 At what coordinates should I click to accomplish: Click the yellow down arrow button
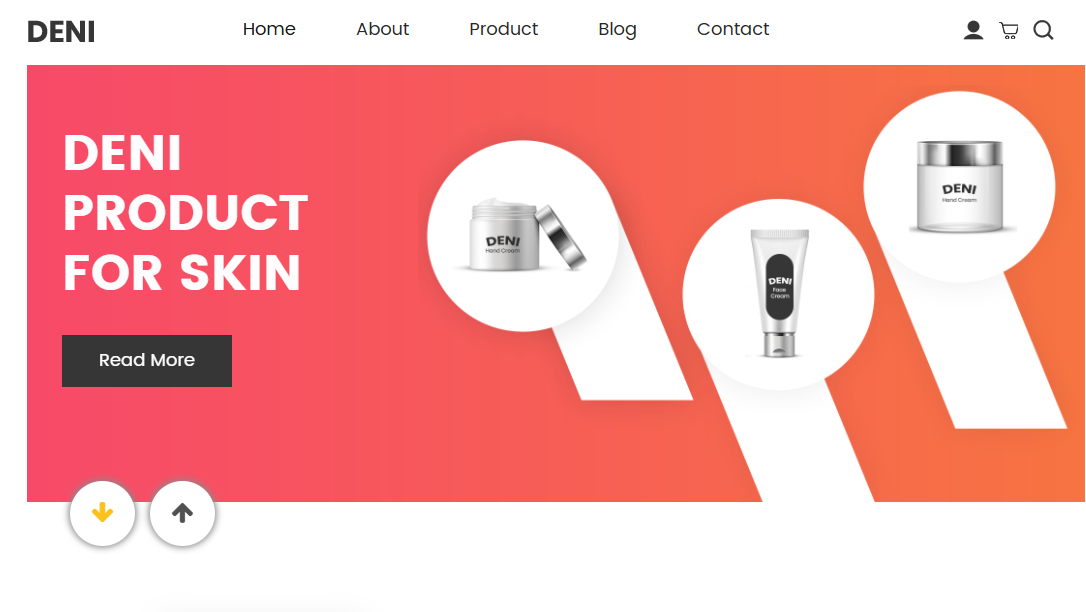[x=103, y=513]
